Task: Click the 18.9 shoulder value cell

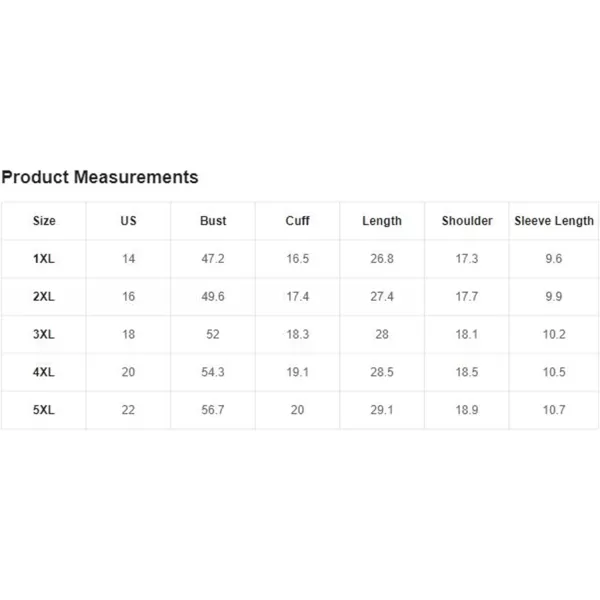Action: coord(467,410)
